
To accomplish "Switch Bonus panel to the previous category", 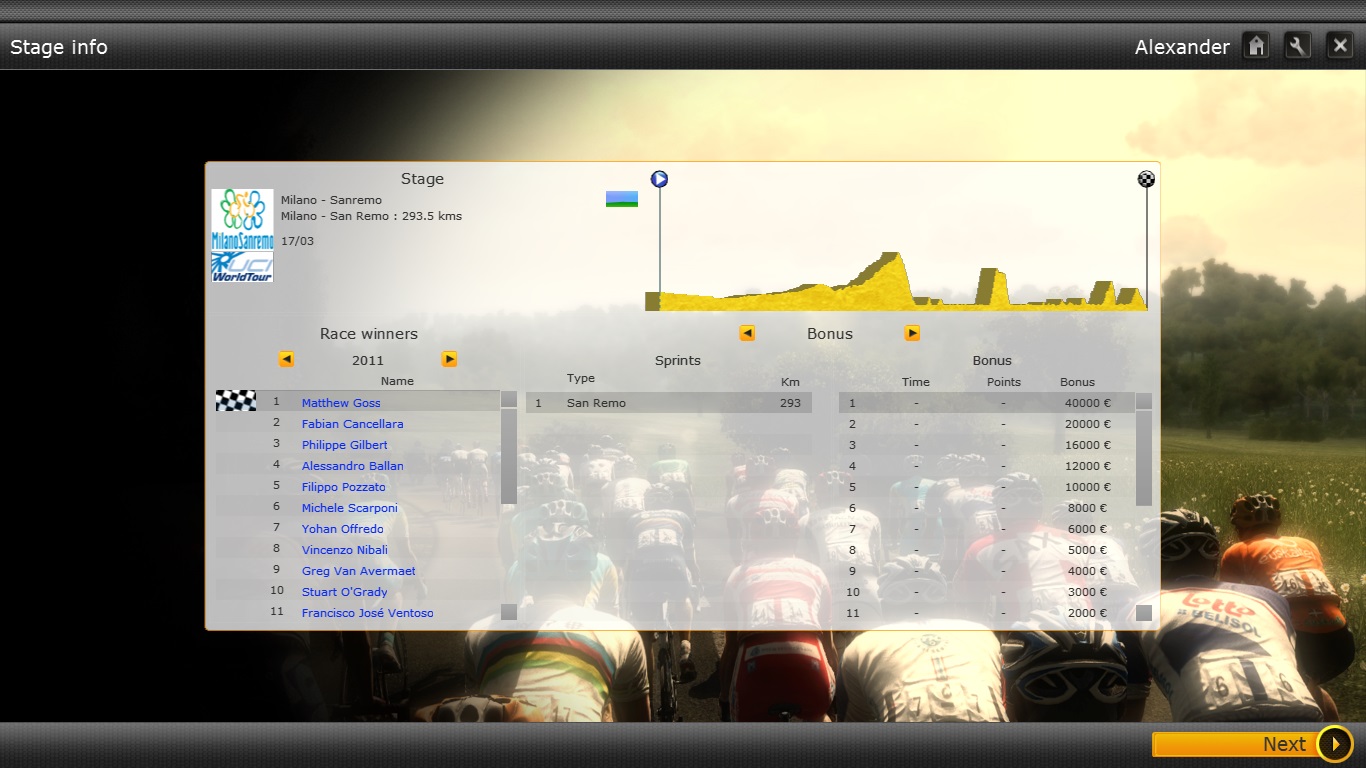I will click(x=747, y=334).
